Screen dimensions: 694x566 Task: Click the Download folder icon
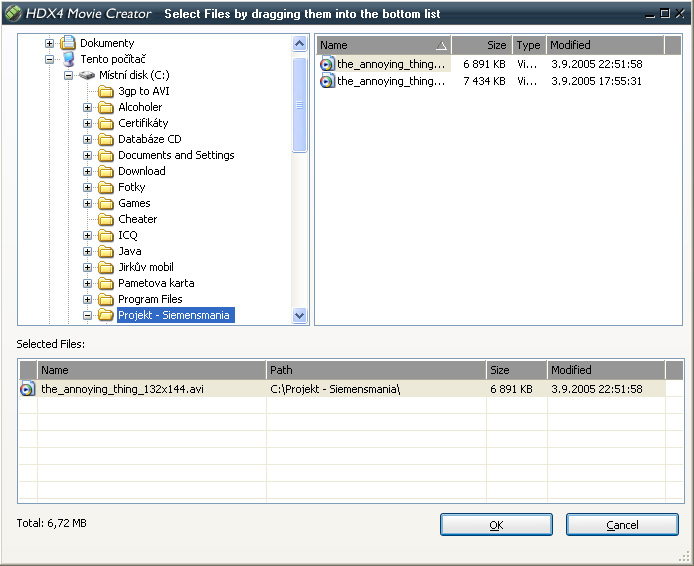[x=106, y=171]
